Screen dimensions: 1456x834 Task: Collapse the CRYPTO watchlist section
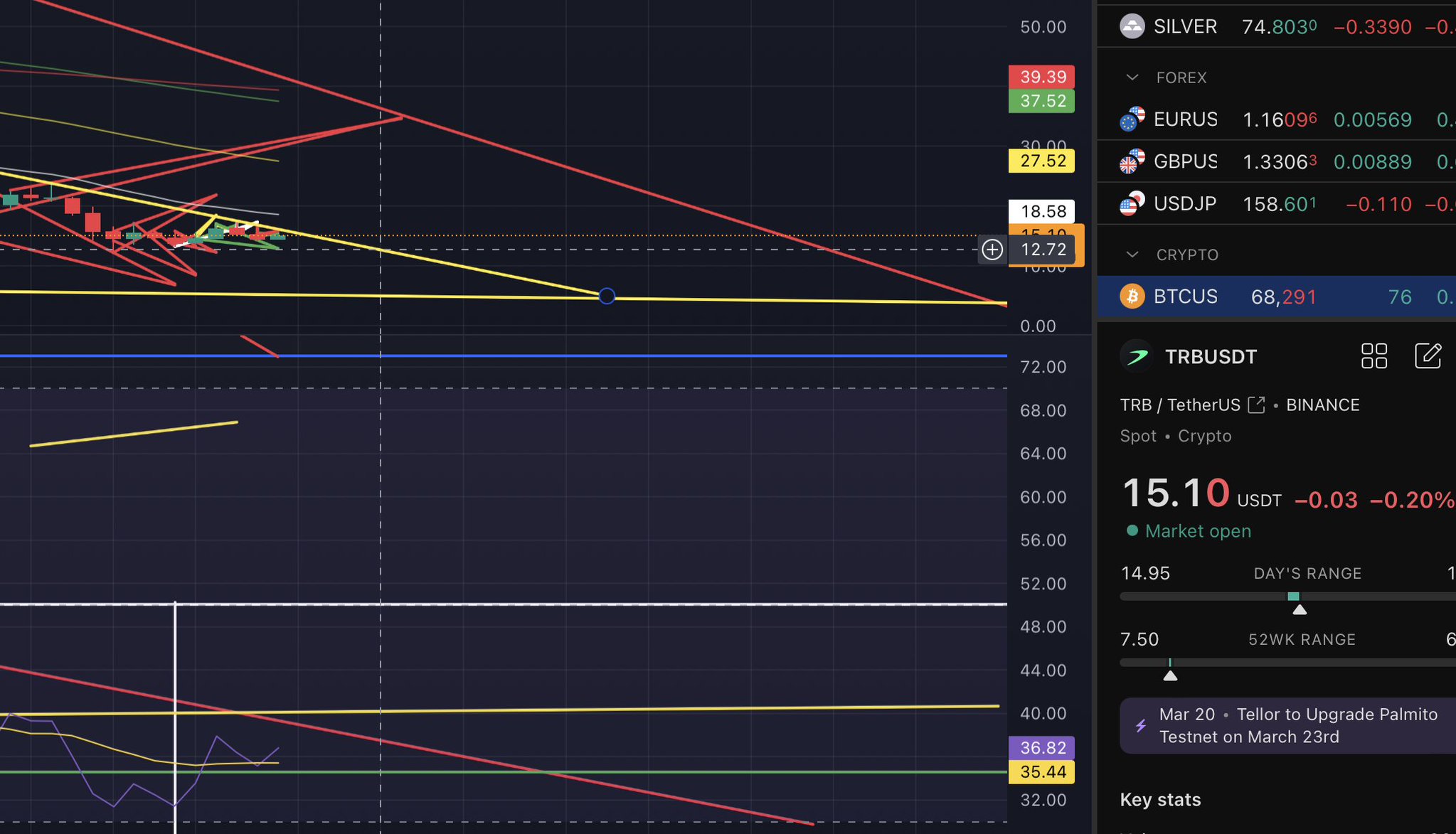tap(1132, 255)
